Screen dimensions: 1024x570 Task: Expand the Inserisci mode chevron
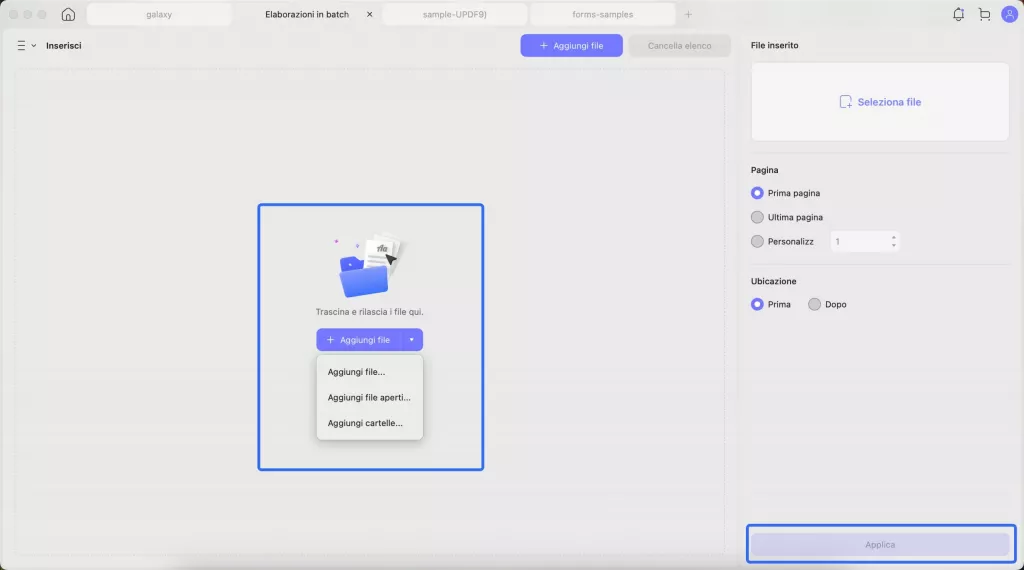point(34,46)
